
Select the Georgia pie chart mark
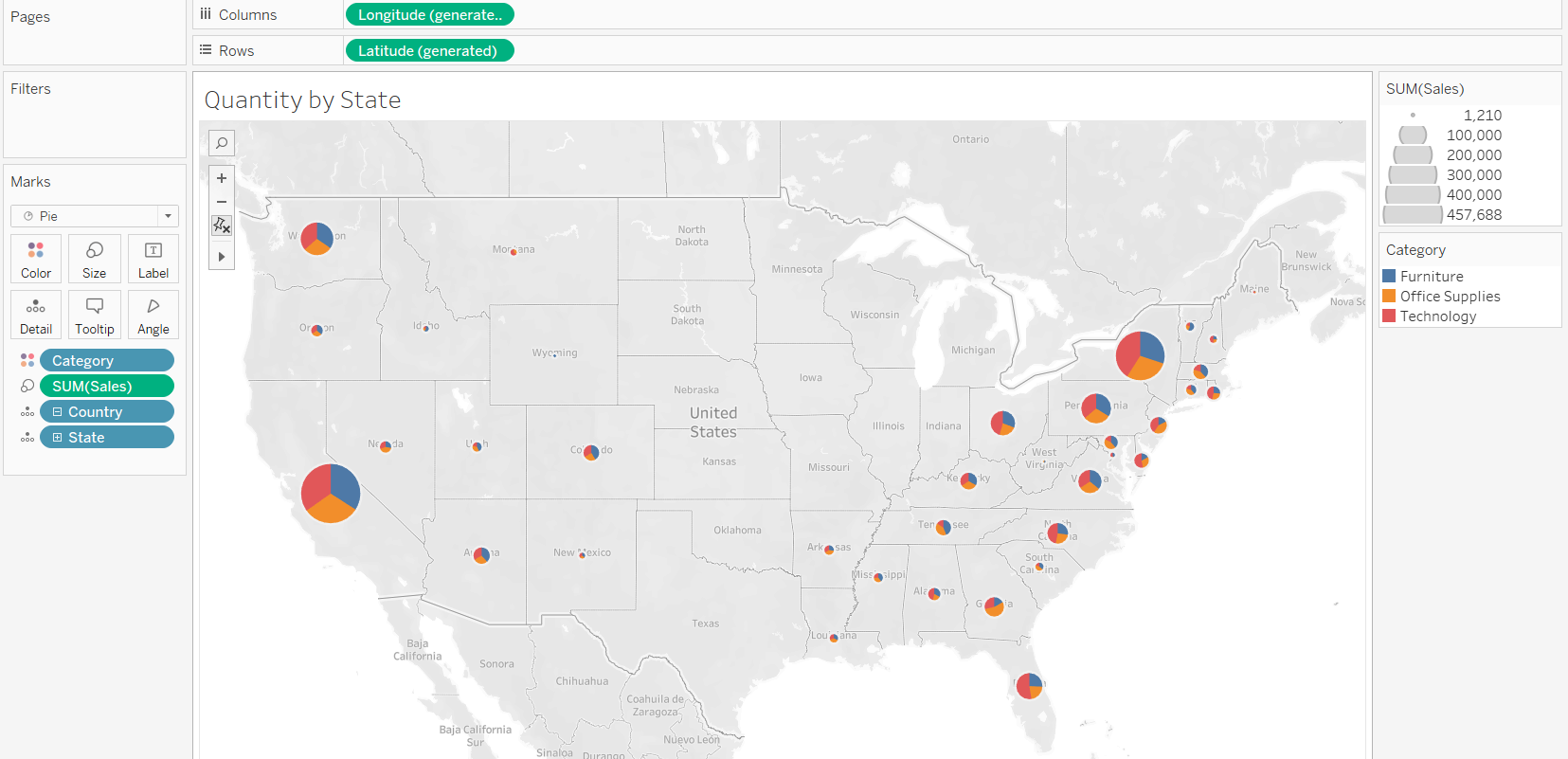[x=994, y=606]
